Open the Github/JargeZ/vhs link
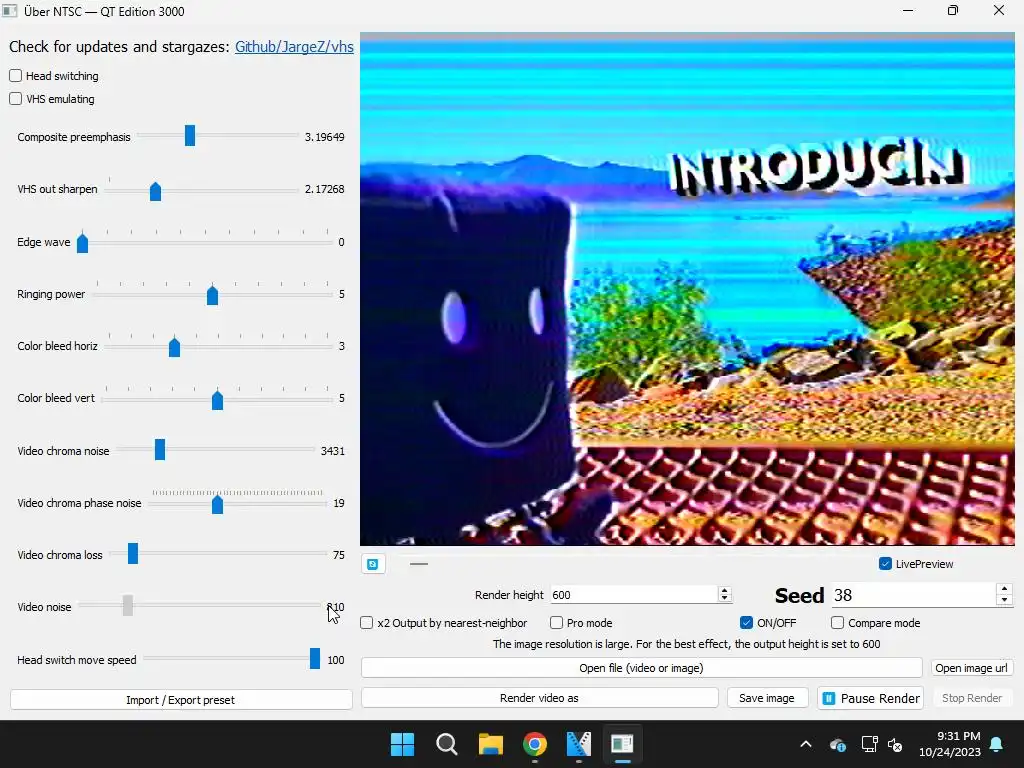This screenshot has height=768, width=1024. [294, 47]
